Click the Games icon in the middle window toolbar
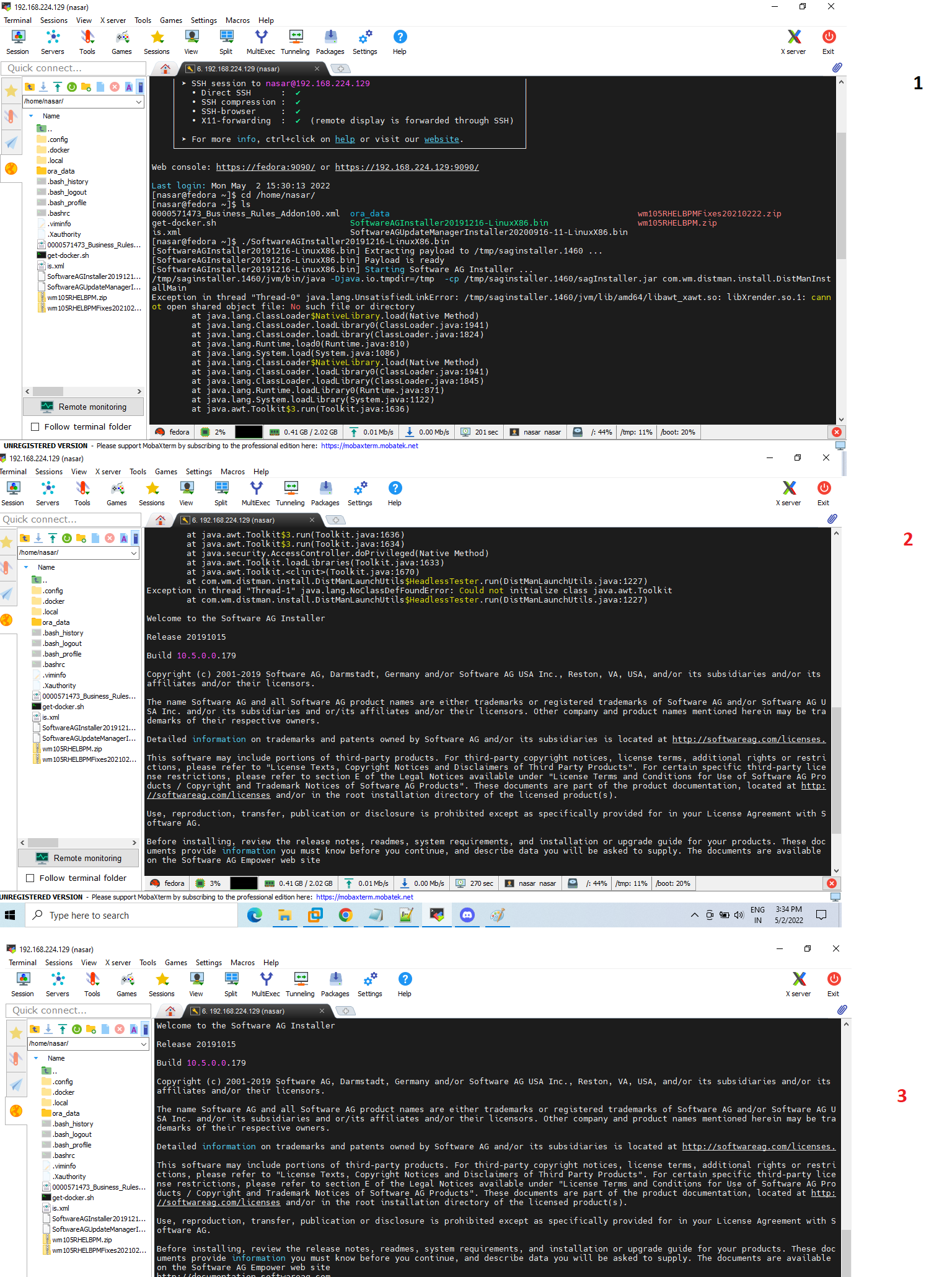 coord(117,493)
